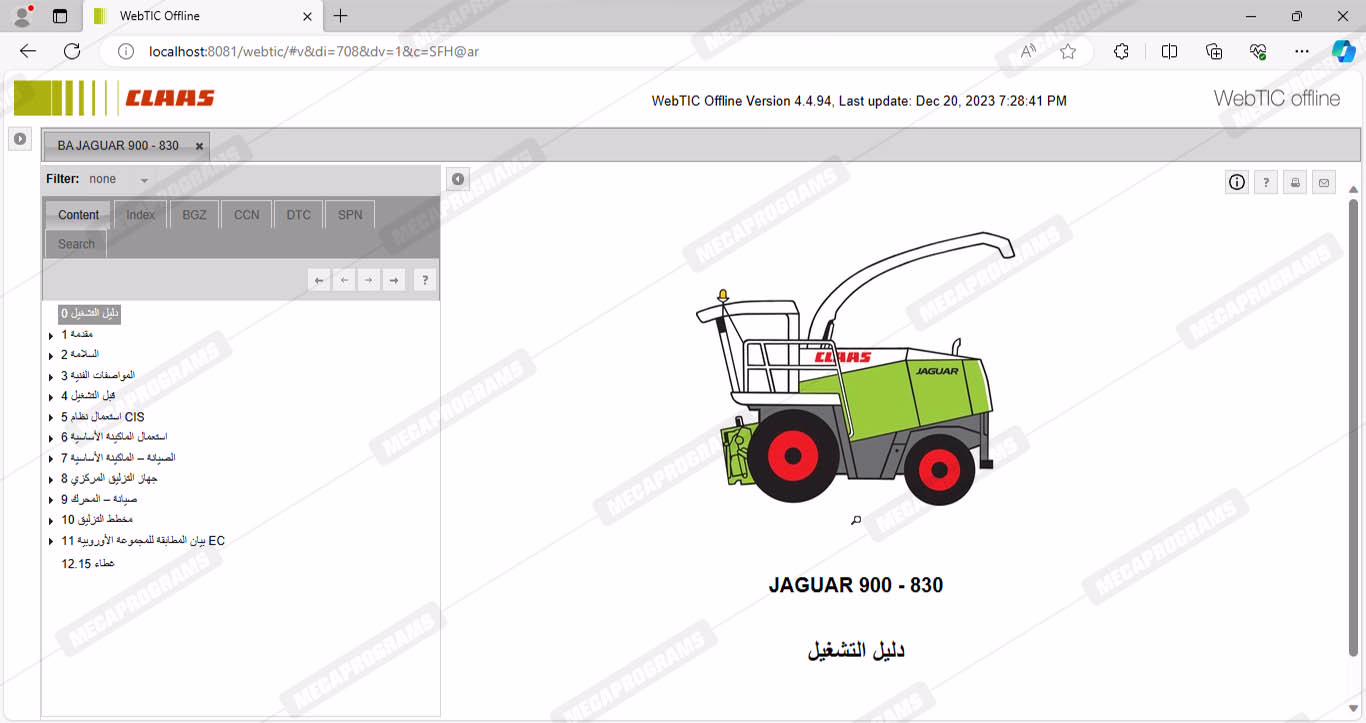Collapse the navigation panel with circled arrow
Screen dimensions: 1366x723
[457, 179]
